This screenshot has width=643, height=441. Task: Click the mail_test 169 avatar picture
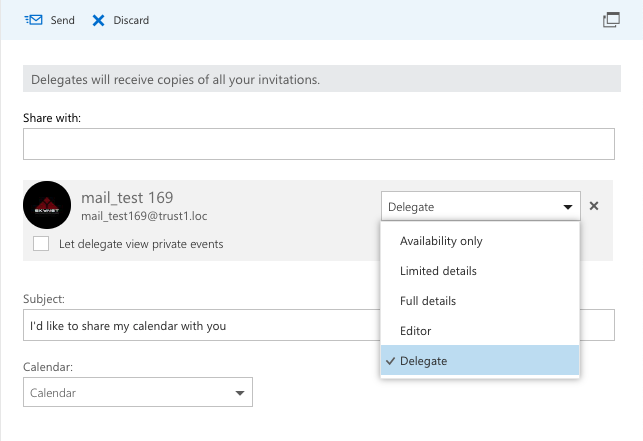coord(47,205)
